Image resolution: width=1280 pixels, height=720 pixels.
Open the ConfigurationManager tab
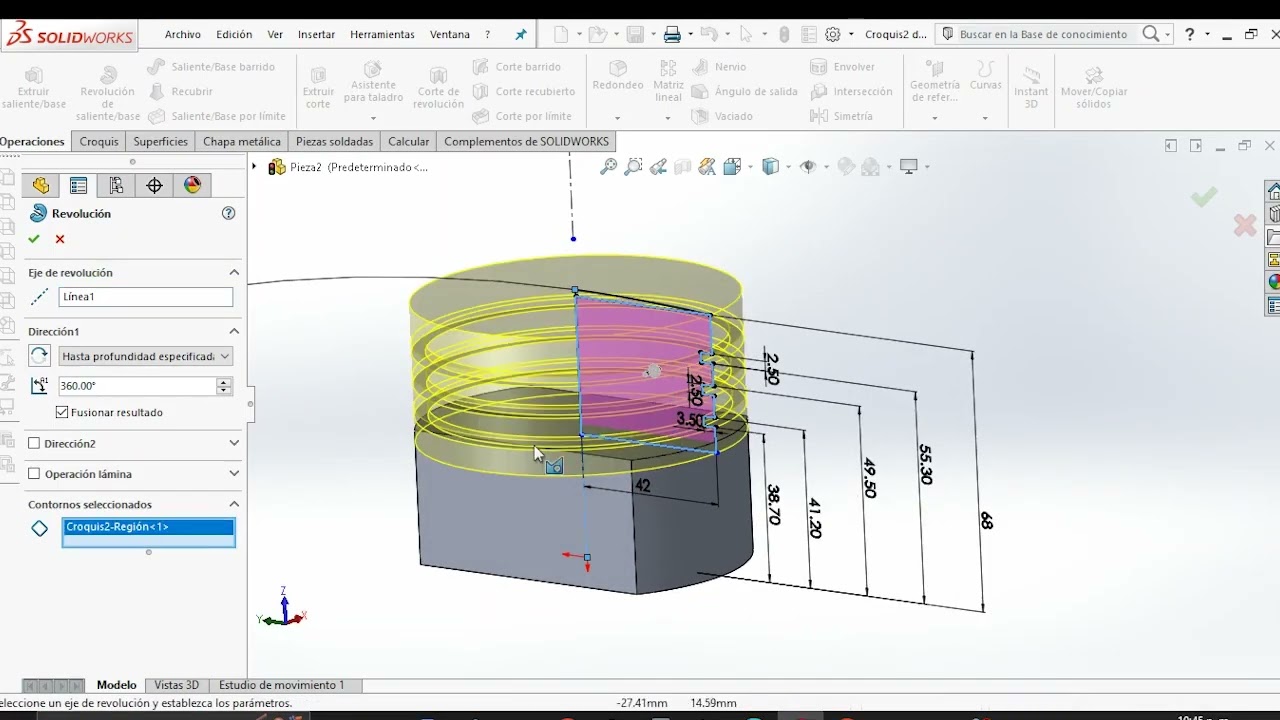click(x=117, y=185)
